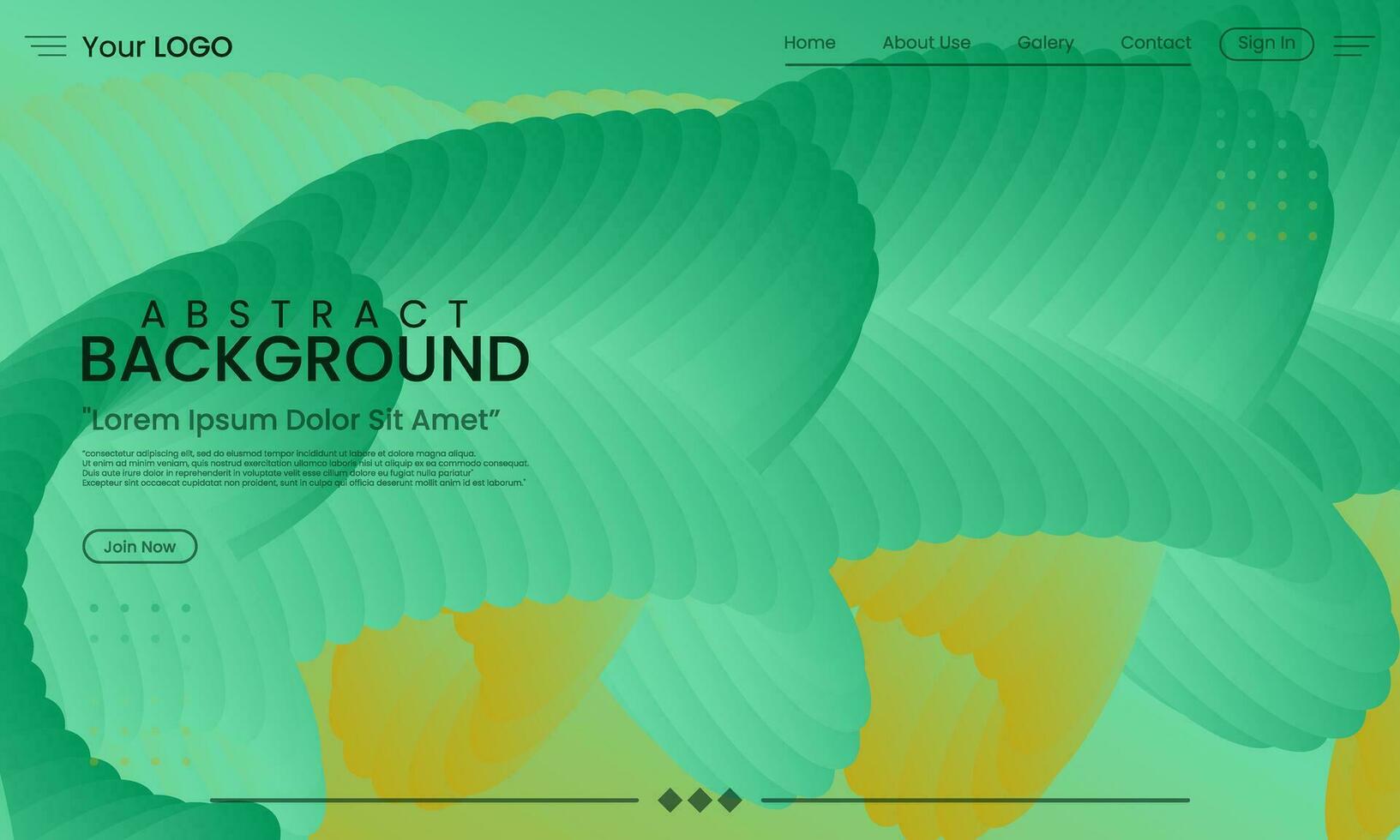Viewport: 1400px width, 840px height.
Task: Click the last diamond slide indicator
Action: click(730, 801)
